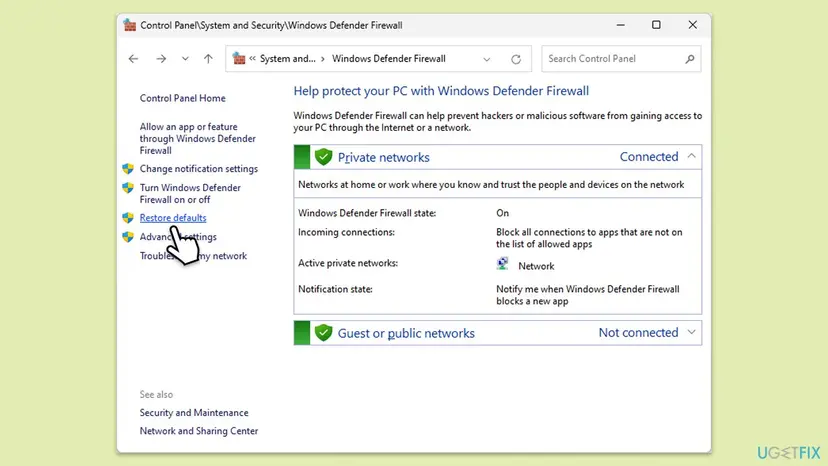
Task: Click 'Active private networks:' label
Action: pos(347,263)
